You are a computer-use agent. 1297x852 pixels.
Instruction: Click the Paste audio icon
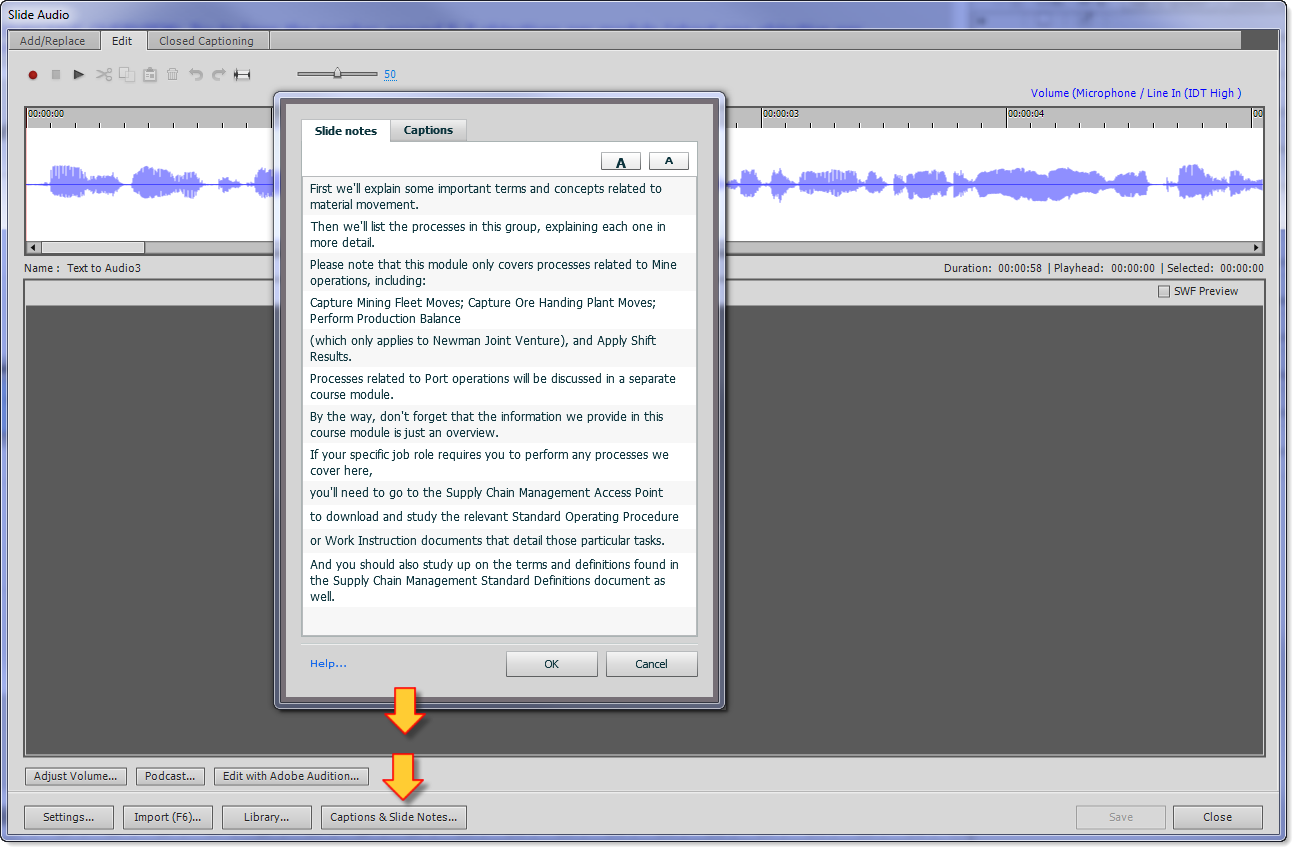click(x=149, y=74)
